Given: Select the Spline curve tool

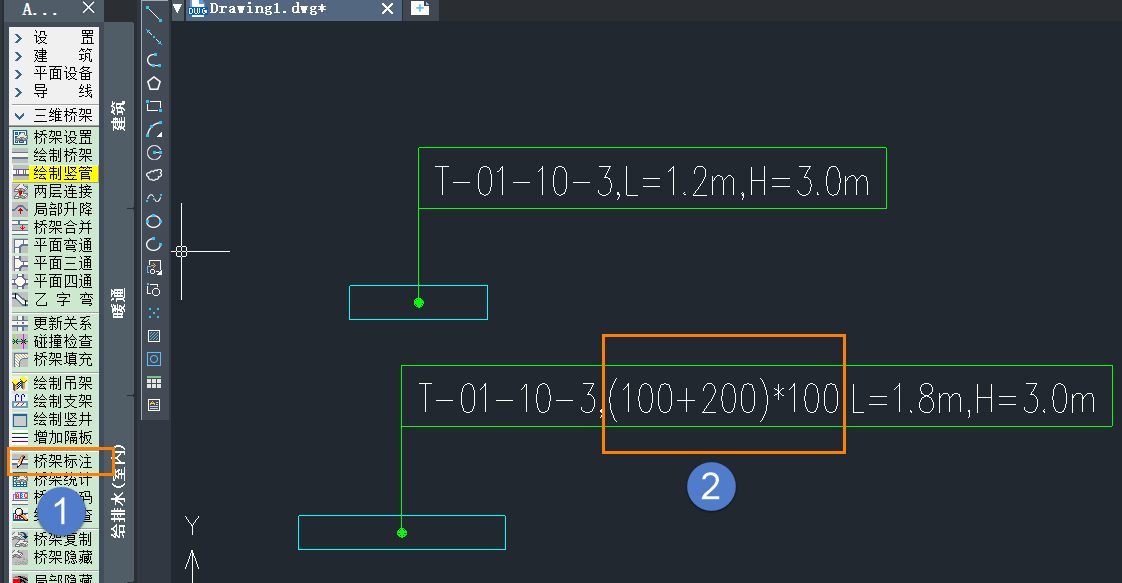Looking at the screenshot, I should 154,198.
